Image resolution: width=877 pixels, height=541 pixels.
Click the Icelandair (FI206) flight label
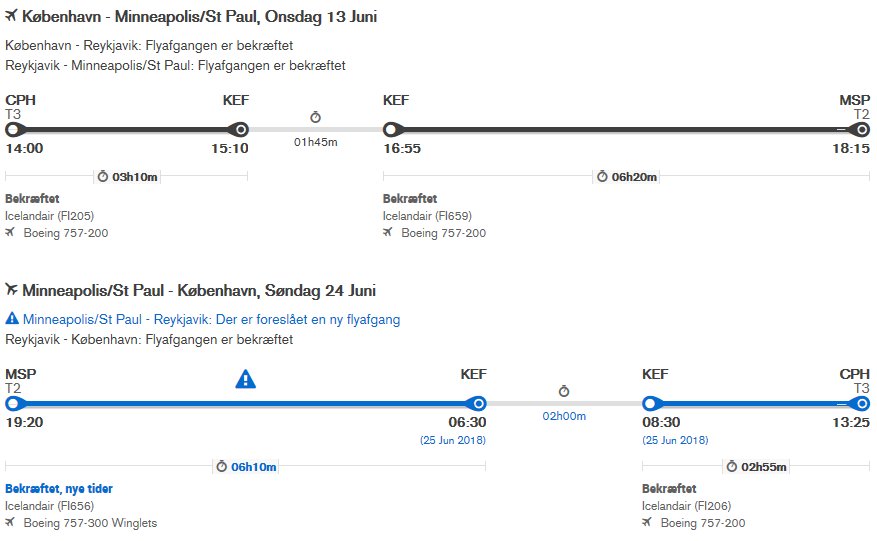click(686, 506)
